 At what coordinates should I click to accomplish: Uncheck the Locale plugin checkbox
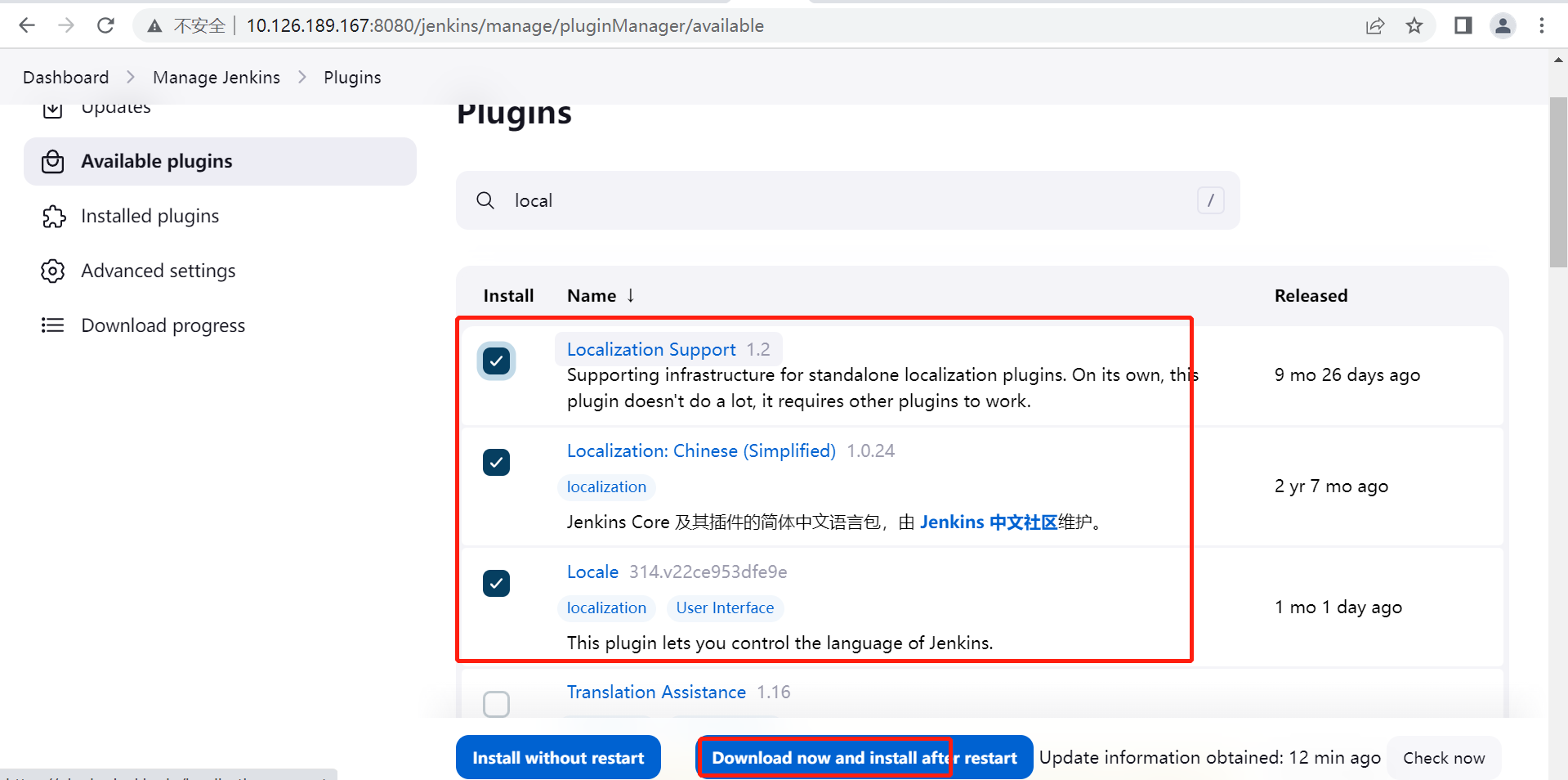coord(496,583)
